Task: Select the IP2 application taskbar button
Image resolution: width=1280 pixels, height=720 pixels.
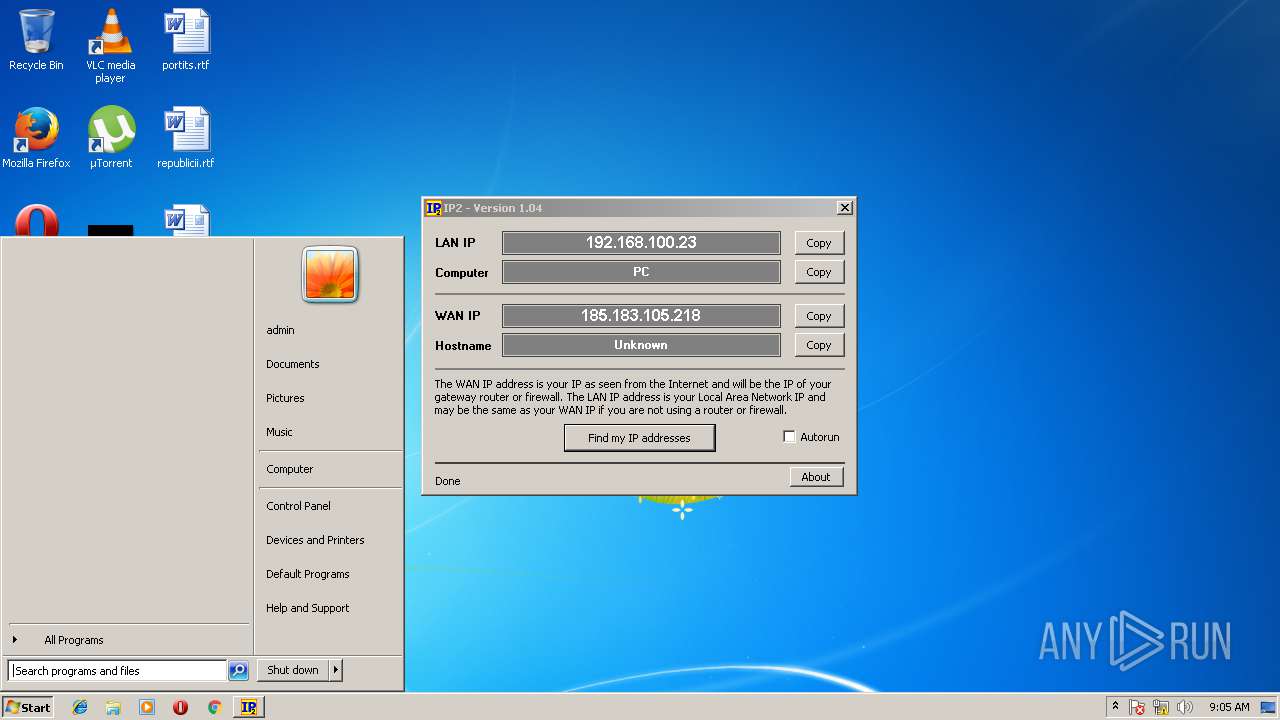Action: point(248,707)
